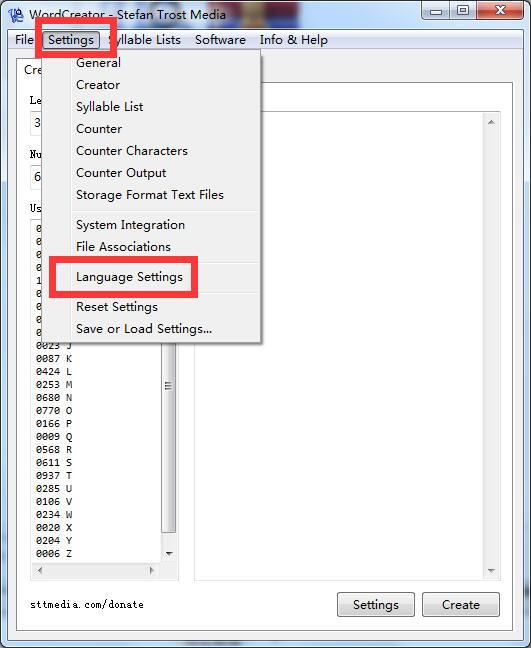Select the row 0424 L
The image size is (531, 648).
pyautogui.click(x=54, y=372)
